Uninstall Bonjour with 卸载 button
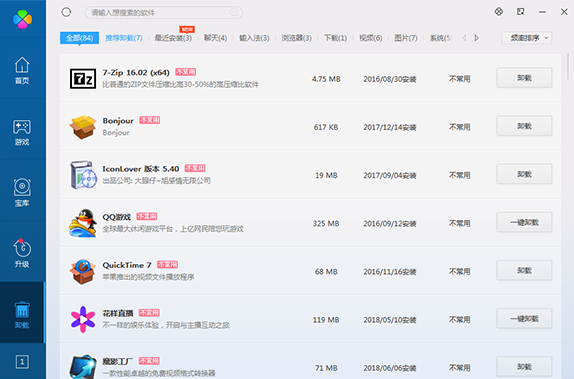The width and height of the screenshot is (574, 379). [x=524, y=126]
